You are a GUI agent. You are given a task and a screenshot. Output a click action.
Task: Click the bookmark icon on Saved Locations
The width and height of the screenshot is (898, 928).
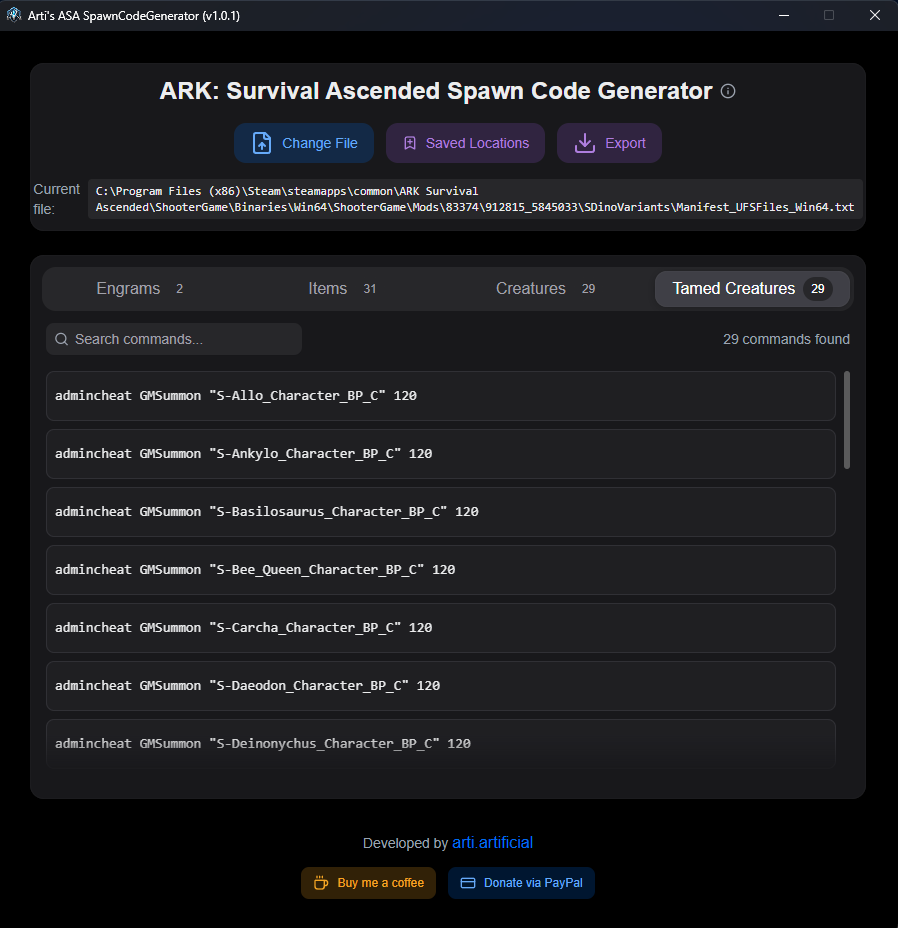410,143
